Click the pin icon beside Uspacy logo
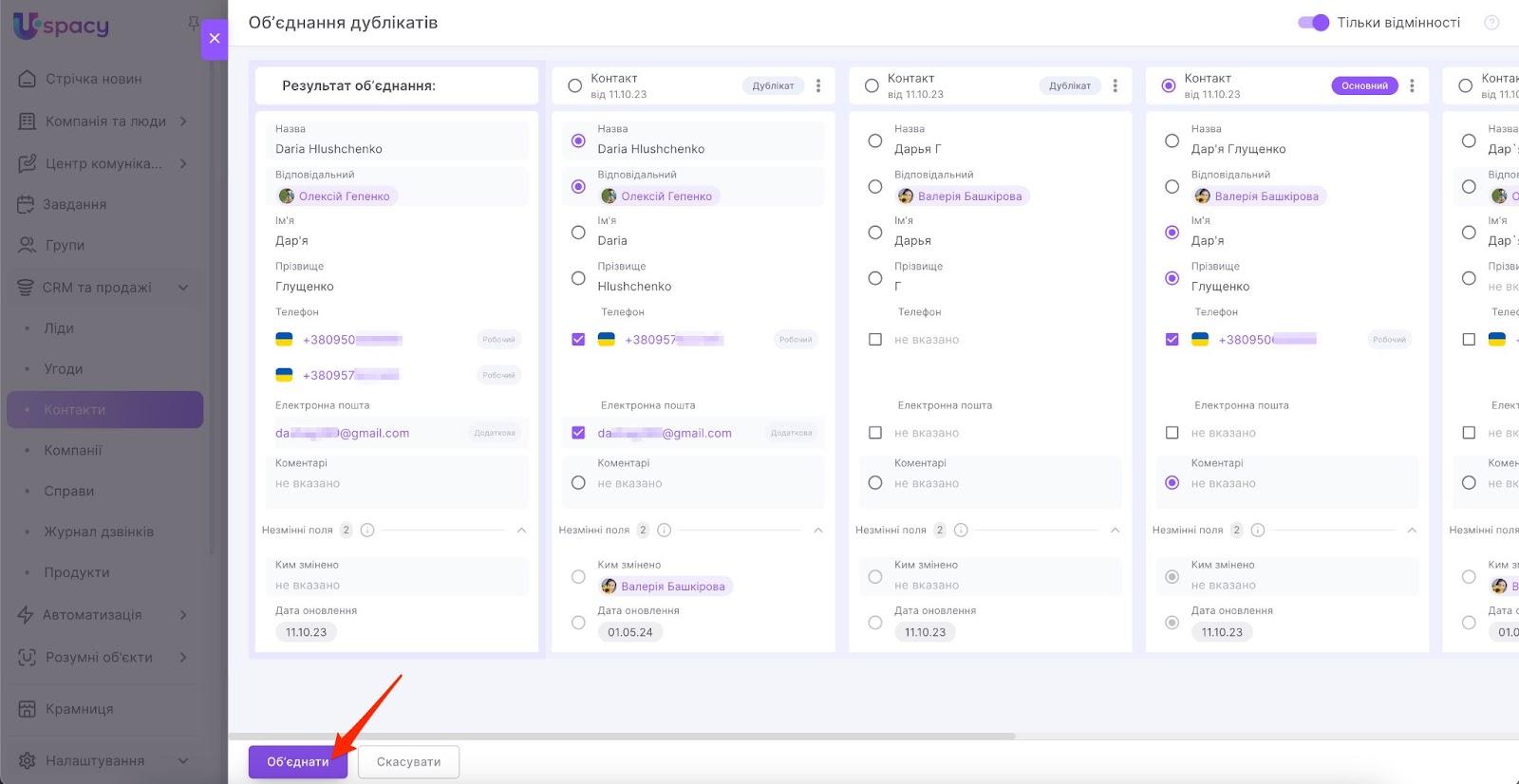 (193, 23)
